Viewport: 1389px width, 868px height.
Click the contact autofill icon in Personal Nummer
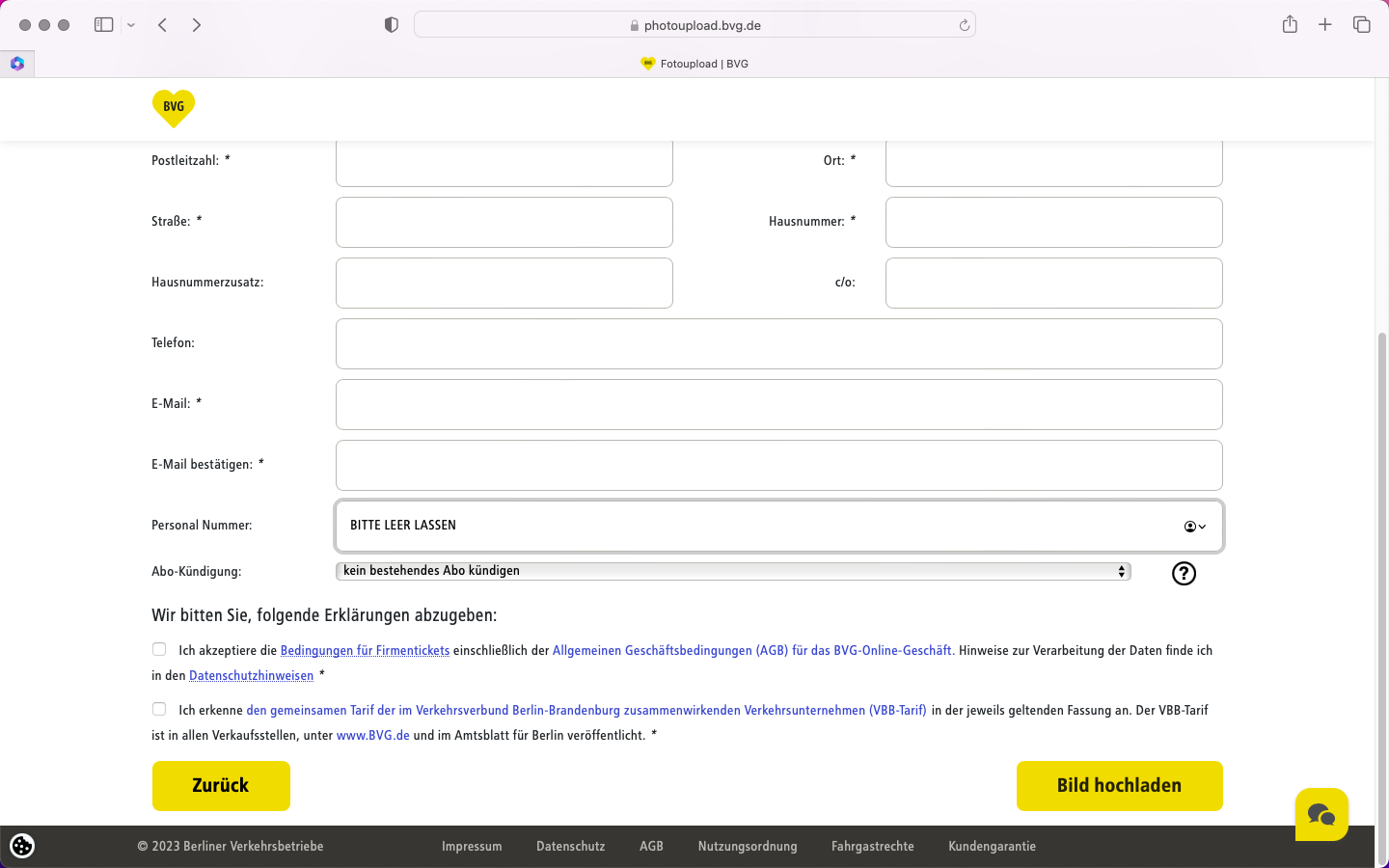1195,527
